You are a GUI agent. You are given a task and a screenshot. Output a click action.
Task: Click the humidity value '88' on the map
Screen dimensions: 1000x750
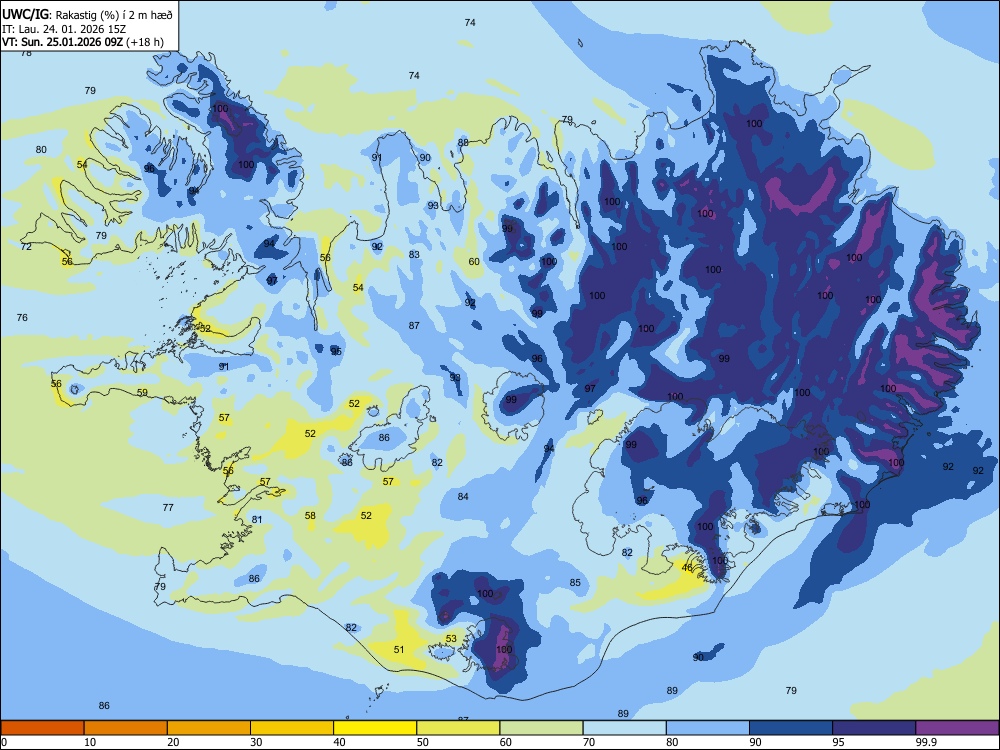tap(463, 142)
